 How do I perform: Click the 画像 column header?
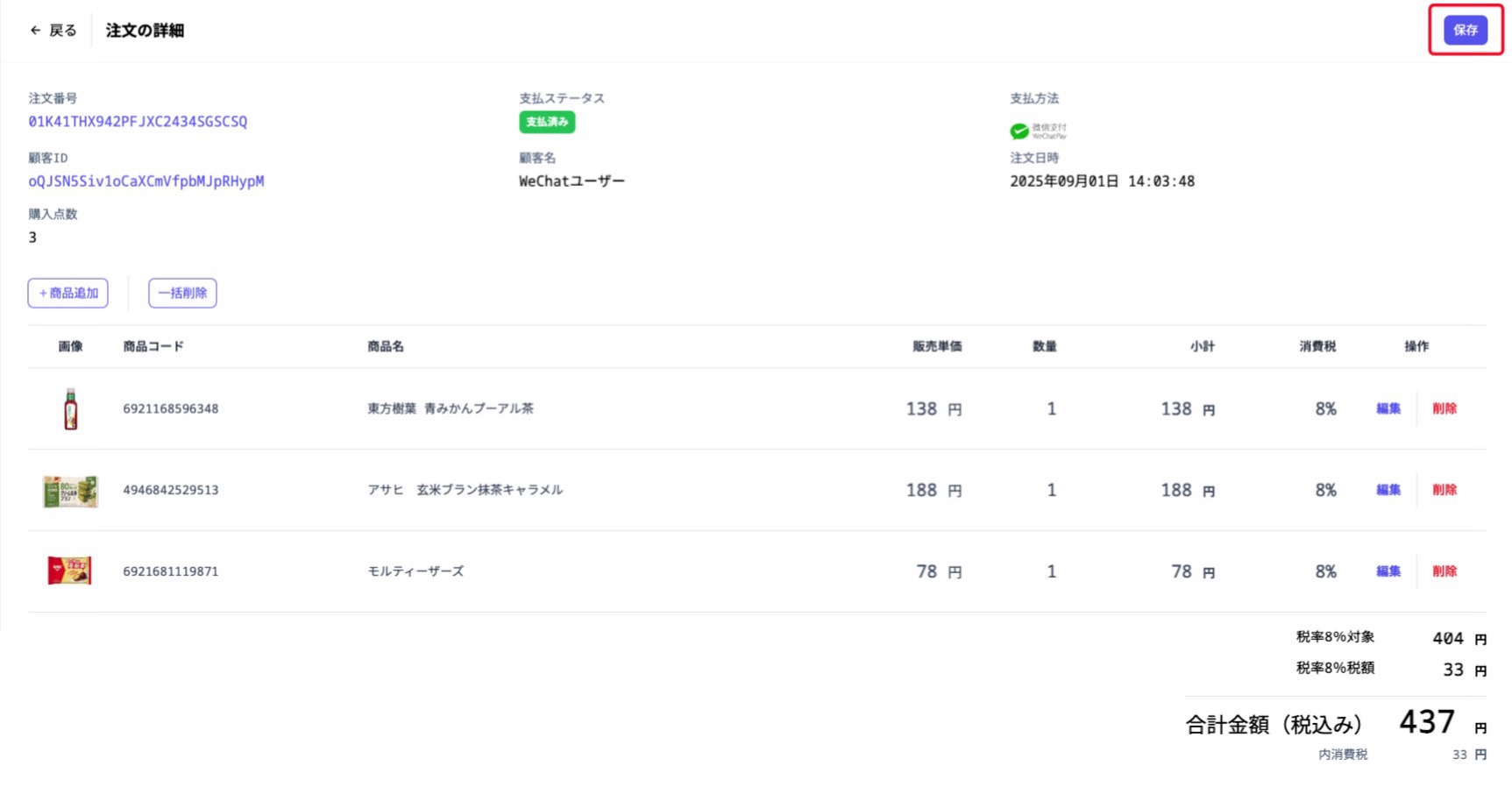point(70,346)
